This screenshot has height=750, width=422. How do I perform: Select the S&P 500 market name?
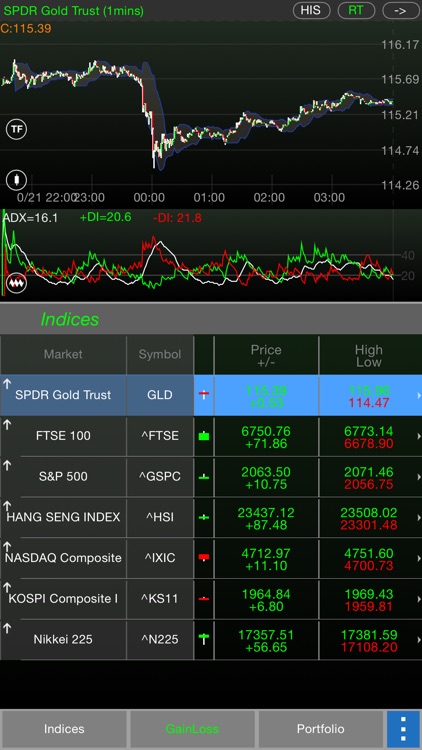click(63, 476)
